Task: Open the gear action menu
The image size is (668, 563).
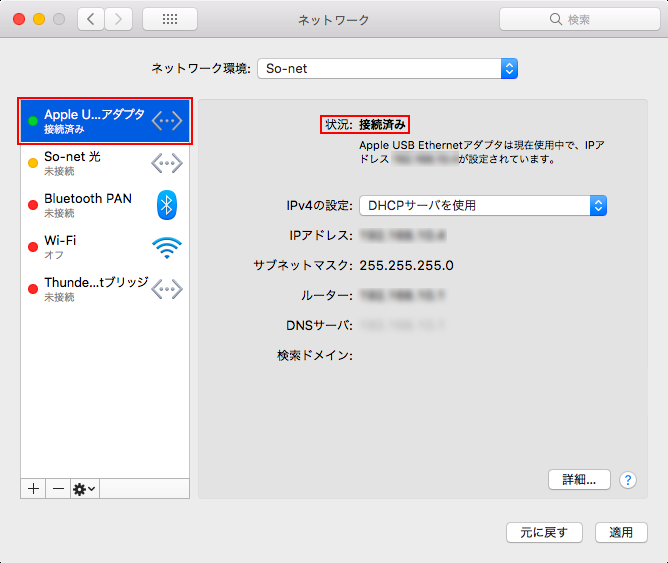Action: (84, 488)
